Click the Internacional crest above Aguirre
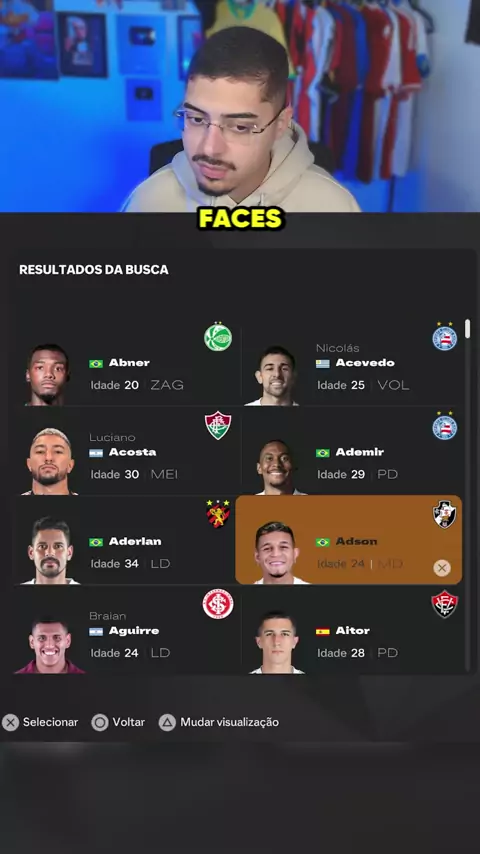This screenshot has width=480, height=854. [x=218, y=604]
